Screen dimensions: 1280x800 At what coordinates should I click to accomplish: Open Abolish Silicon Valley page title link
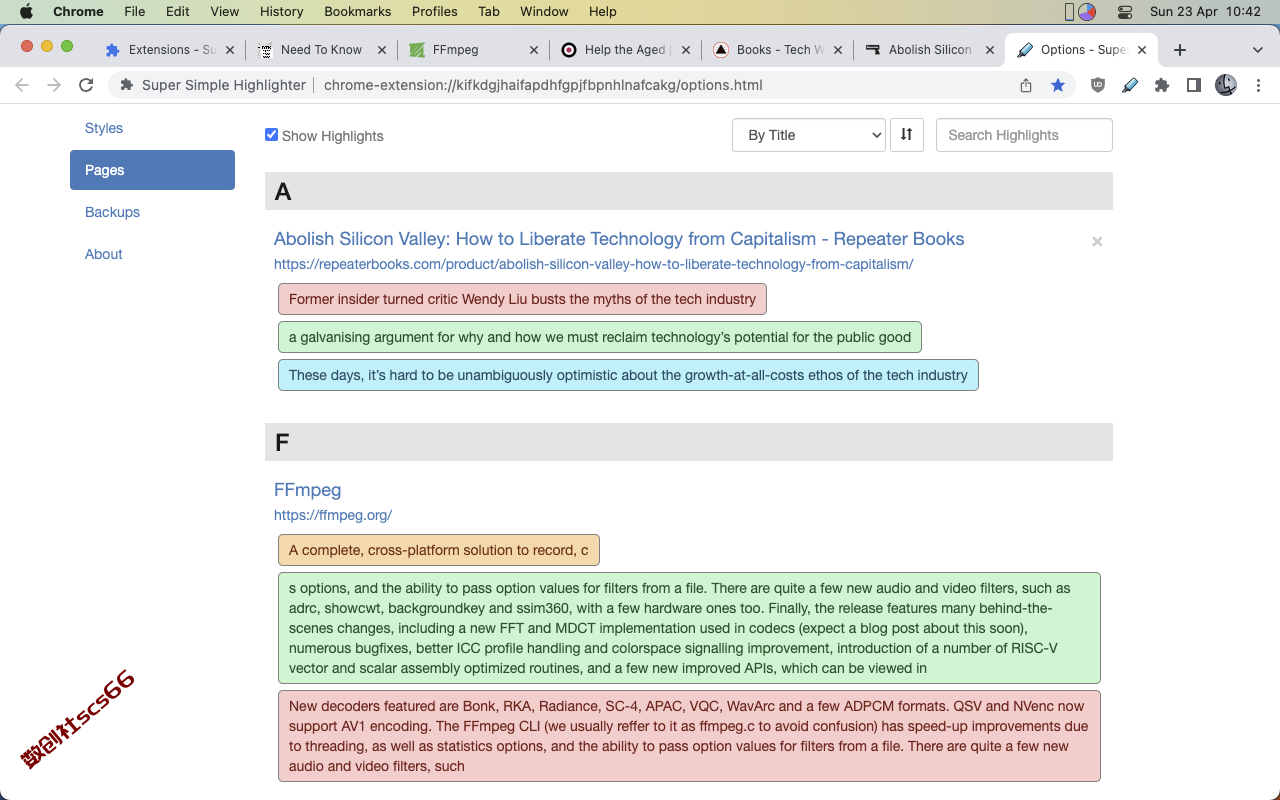[x=619, y=239]
